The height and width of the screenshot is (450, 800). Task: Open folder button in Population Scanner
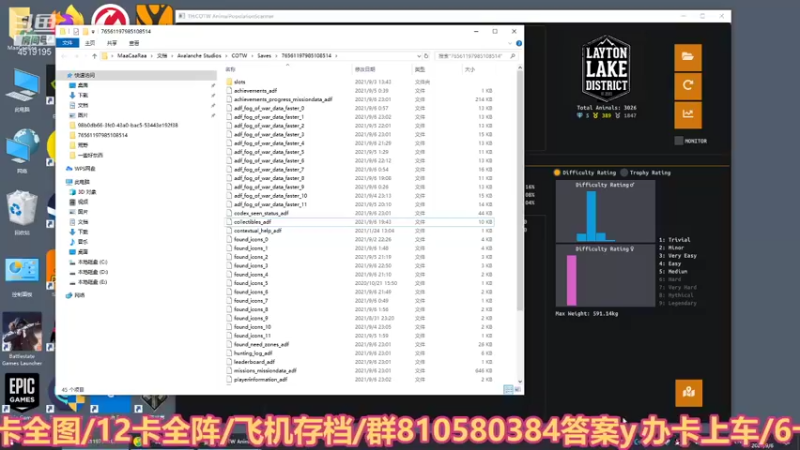[688, 57]
